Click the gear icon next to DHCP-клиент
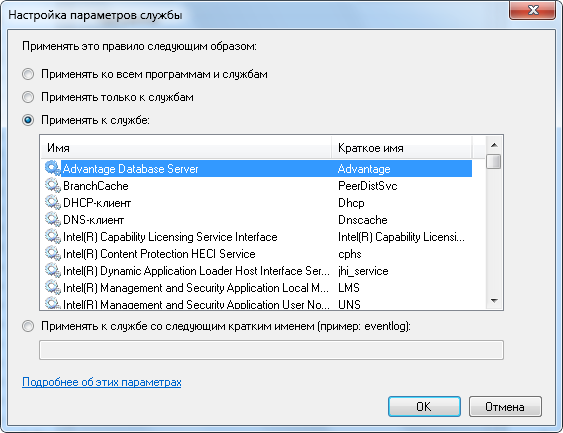This screenshot has width=563, height=433. [x=53, y=202]
